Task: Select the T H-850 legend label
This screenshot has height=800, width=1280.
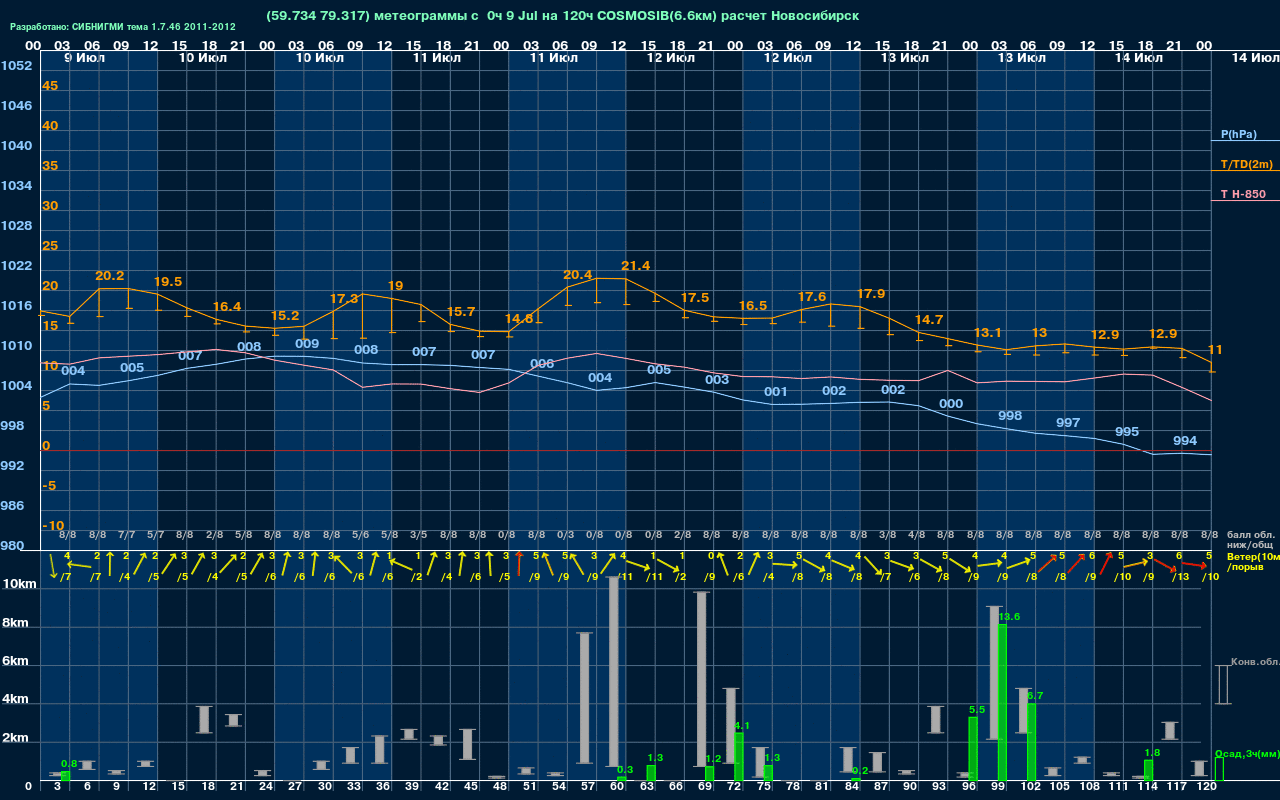Action: tap(1242, 194)
